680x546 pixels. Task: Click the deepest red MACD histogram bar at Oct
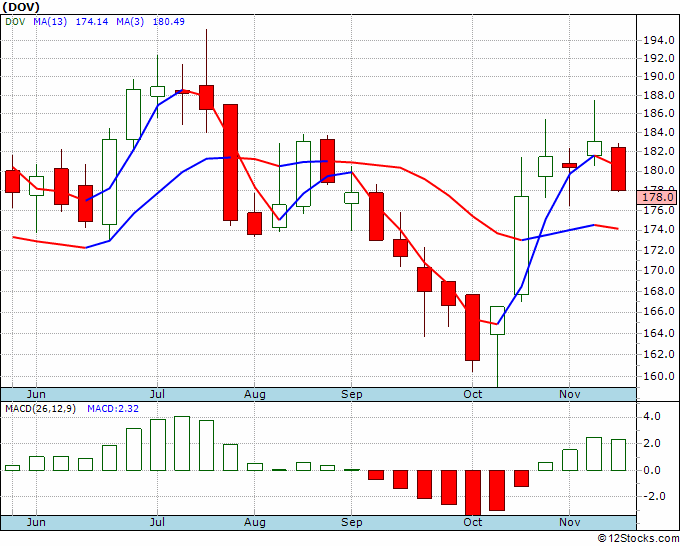[473, 493]
